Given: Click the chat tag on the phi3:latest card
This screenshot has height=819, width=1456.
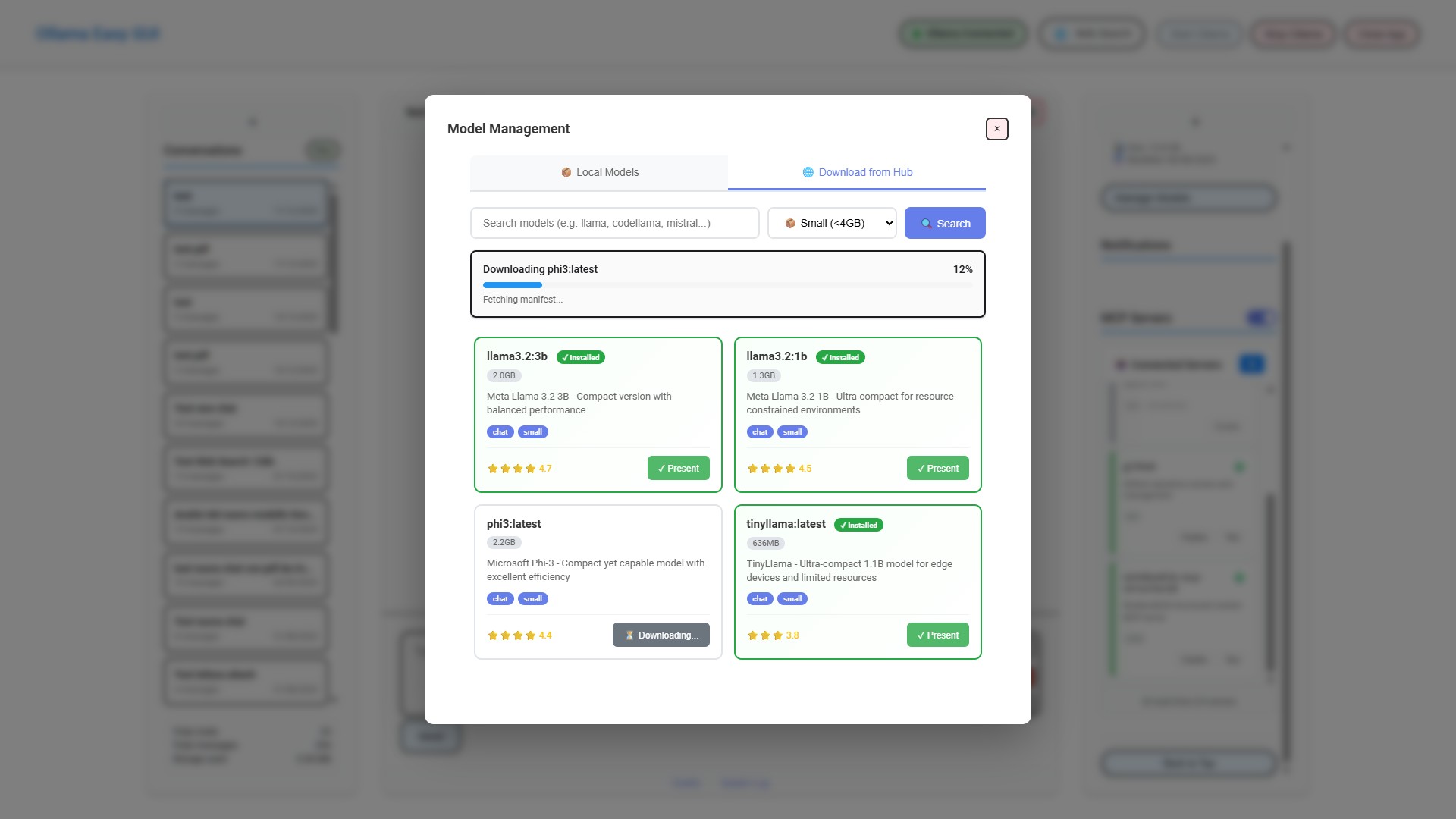Looking at the screenshot, I should click(x=500, y=599).
